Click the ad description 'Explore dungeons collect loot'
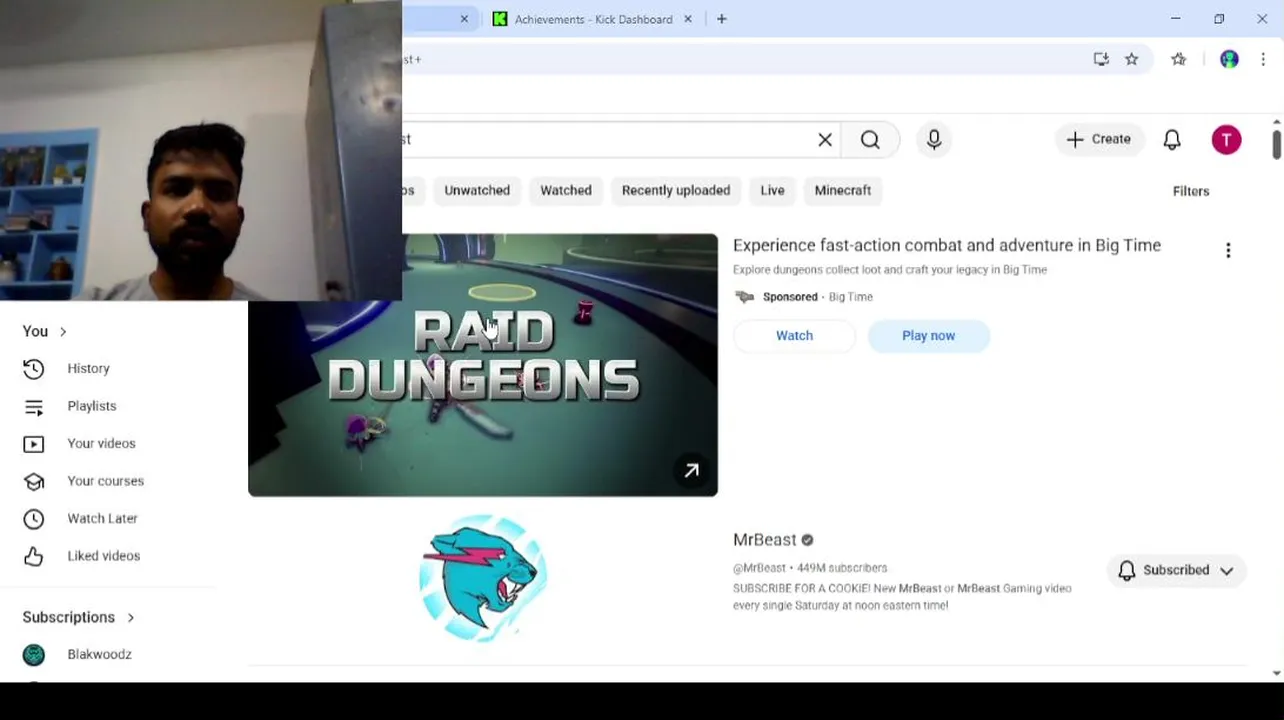Image resolution: width=1284 pixels, height=720 pixels. [x=890, y=270]
